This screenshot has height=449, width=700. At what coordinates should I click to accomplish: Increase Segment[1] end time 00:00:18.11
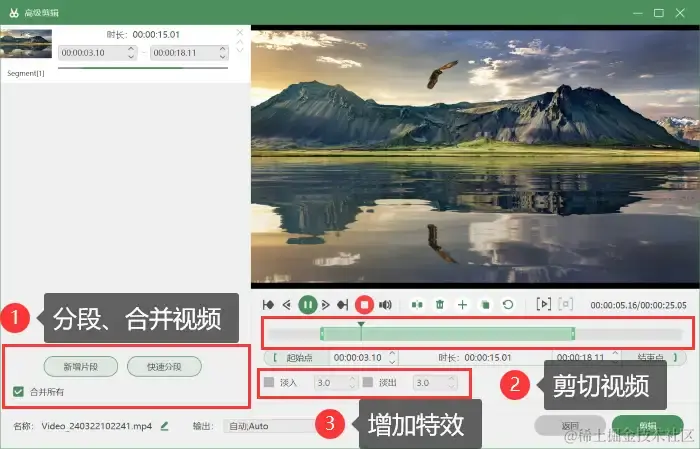coord(223,49)
